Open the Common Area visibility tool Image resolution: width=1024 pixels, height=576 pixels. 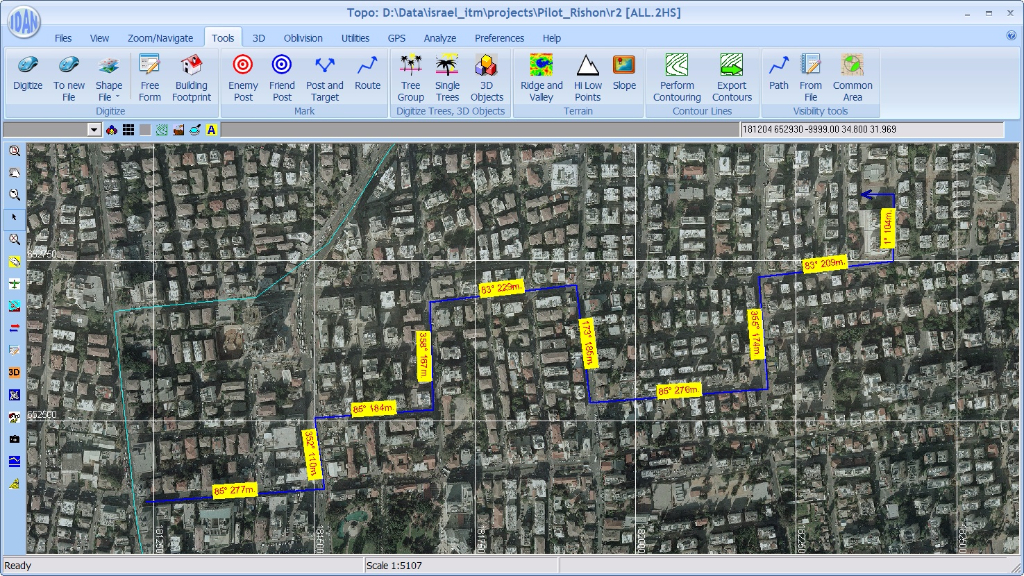coord(852,77)
